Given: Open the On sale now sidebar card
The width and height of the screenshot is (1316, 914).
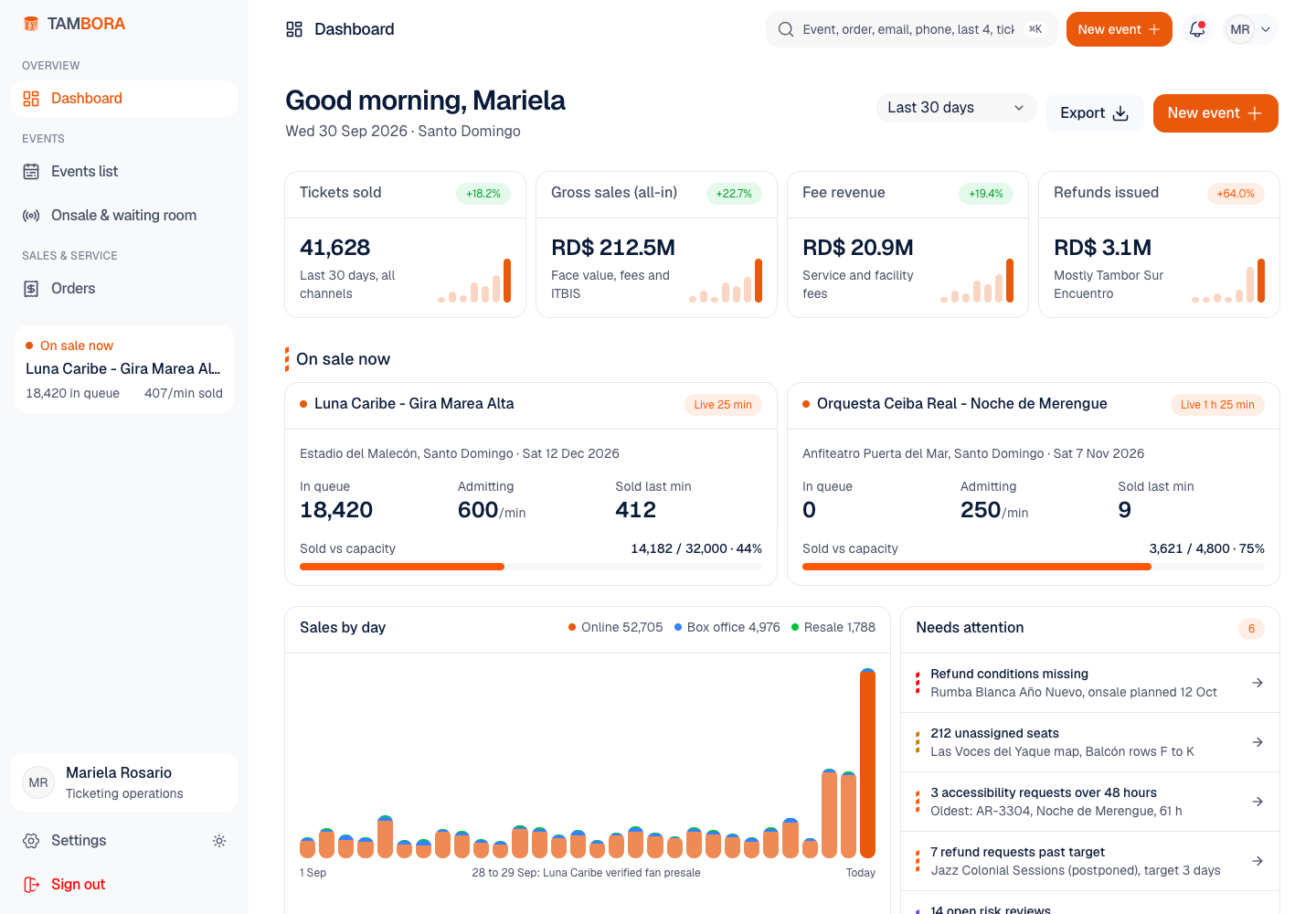Looking at the screenshot, I should pyautogui.click(x=124, y=369).
